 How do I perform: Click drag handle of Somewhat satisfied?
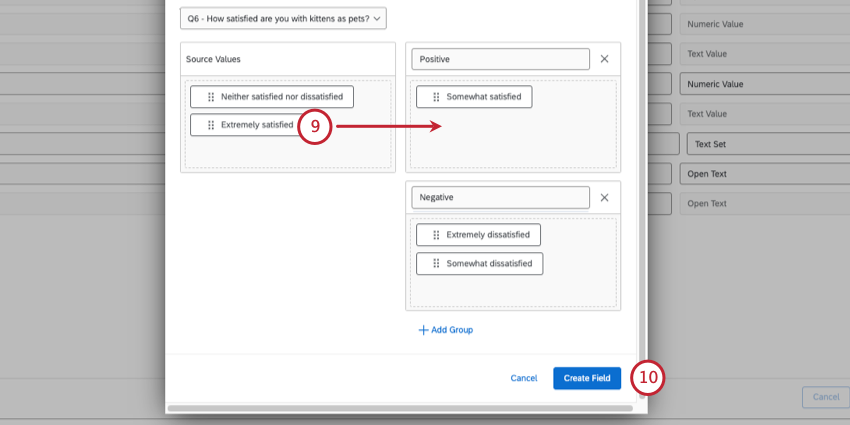click(x=436, y=97)
